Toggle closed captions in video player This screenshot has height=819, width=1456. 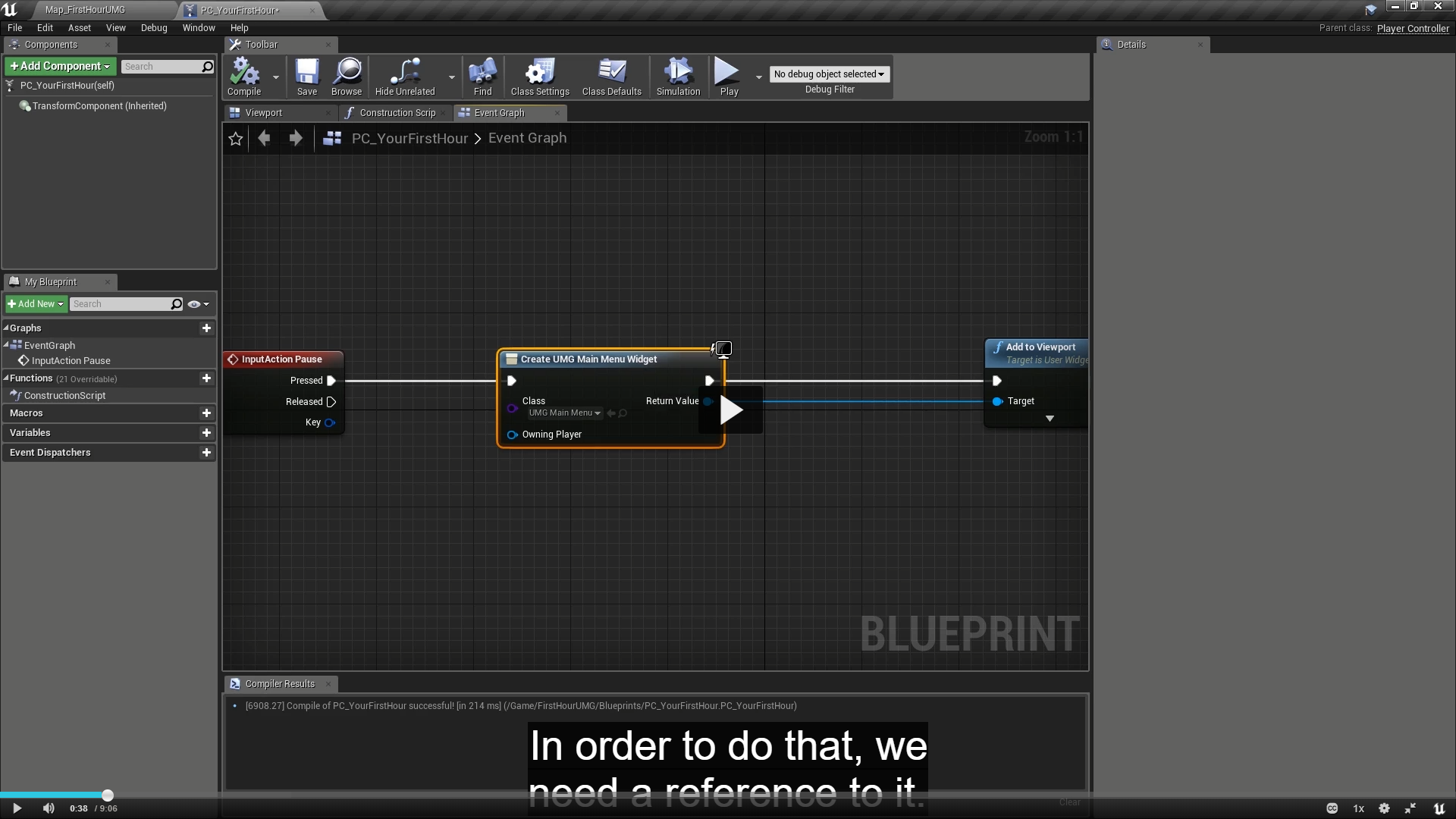pyautogui.click(x=1332, y=808)
